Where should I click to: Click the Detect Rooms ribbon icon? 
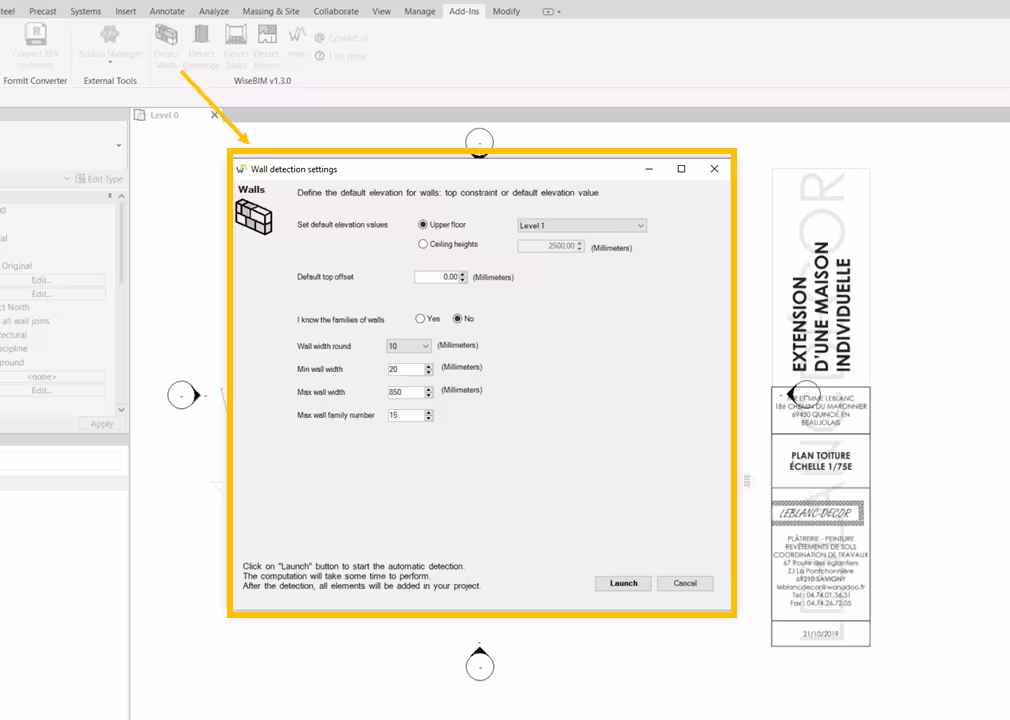(x=267, y=38)
